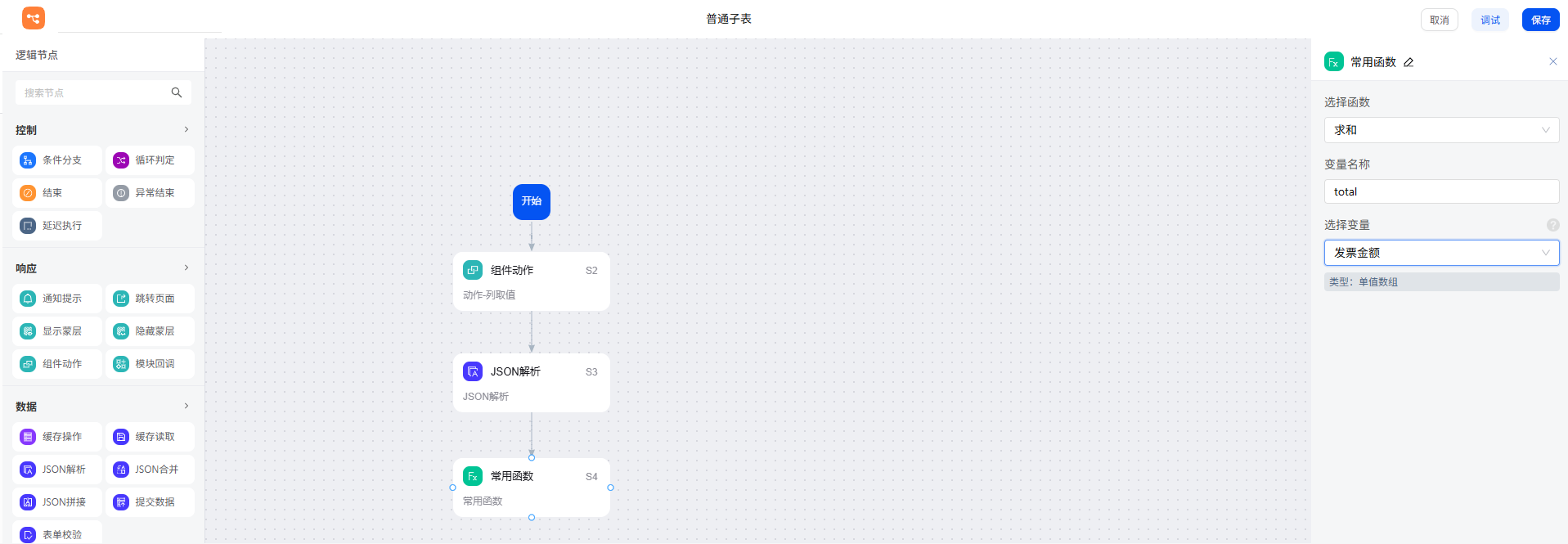Click the 保存 button
Image resolution: width=1568 pixels, height=544 pixels.
[1541, 20]
